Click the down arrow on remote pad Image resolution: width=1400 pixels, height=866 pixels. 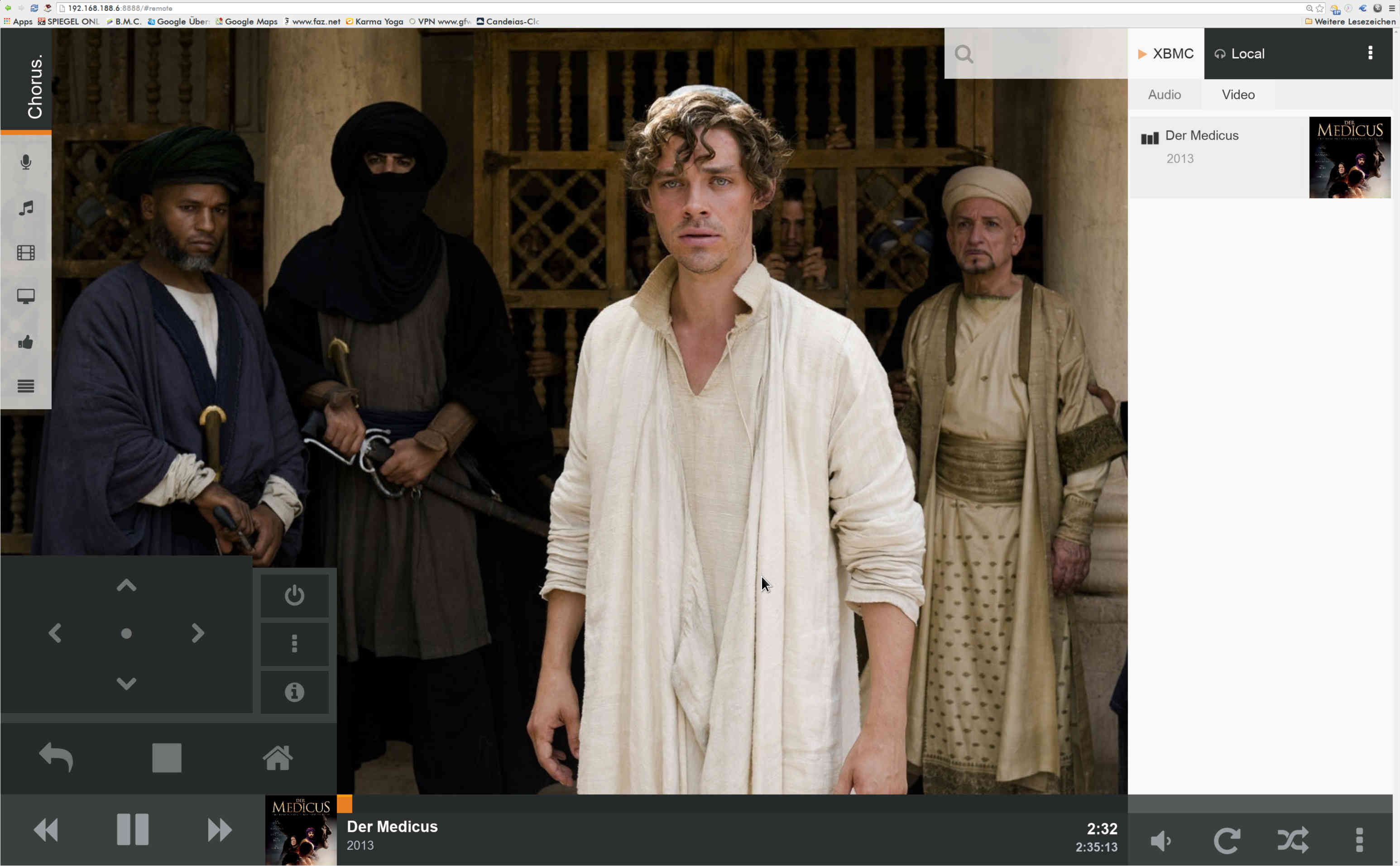point(126,683)
